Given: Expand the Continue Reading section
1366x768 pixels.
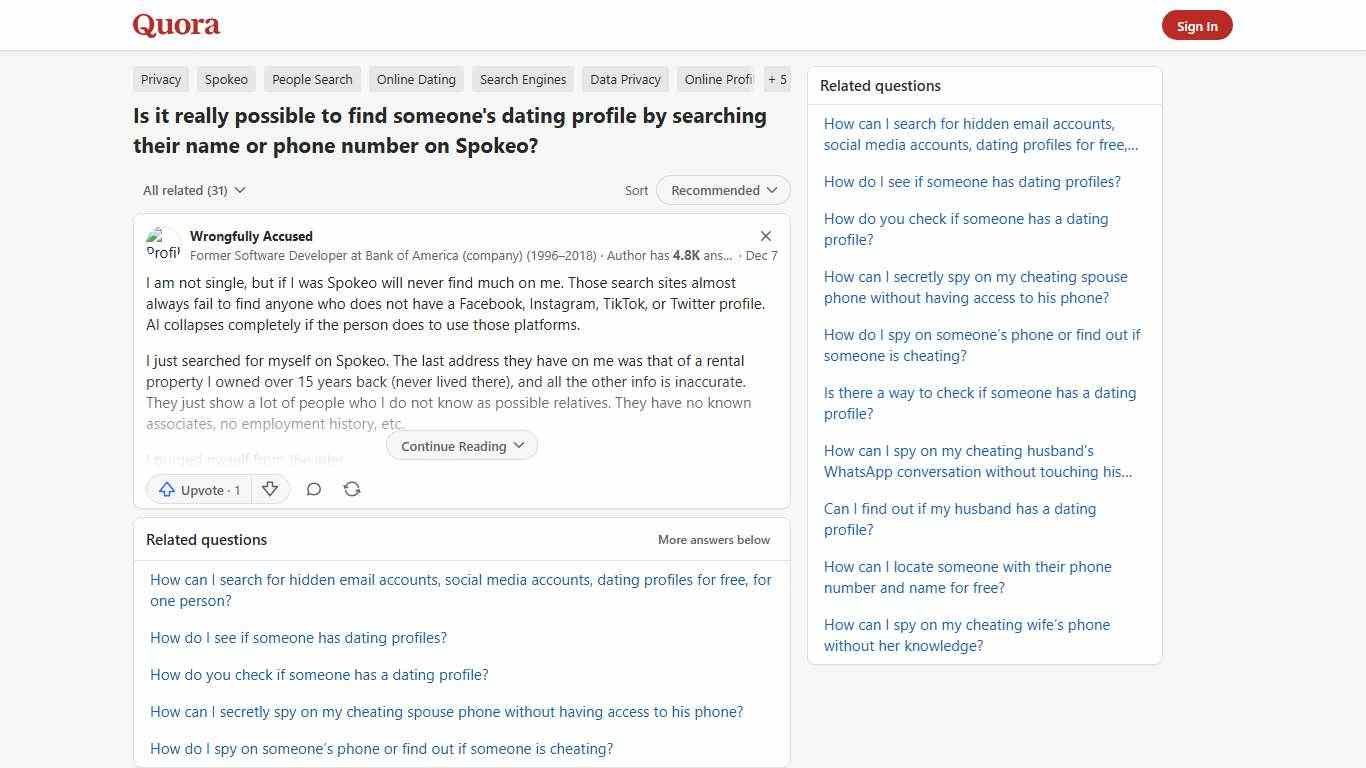Looking at the screenshot, I should pyautogui.click(x=461, y=446).
